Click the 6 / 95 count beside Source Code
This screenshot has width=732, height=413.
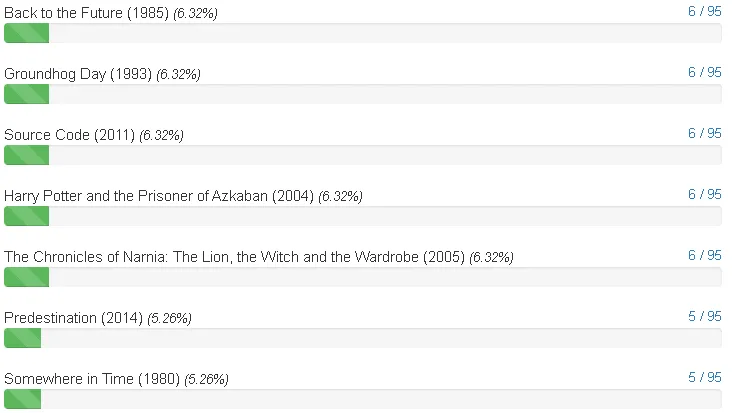coord(704,133)
